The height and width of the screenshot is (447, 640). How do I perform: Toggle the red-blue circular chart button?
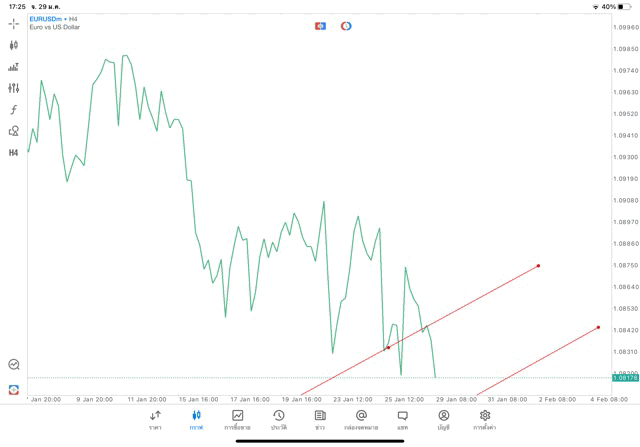[x=346, y=26]
